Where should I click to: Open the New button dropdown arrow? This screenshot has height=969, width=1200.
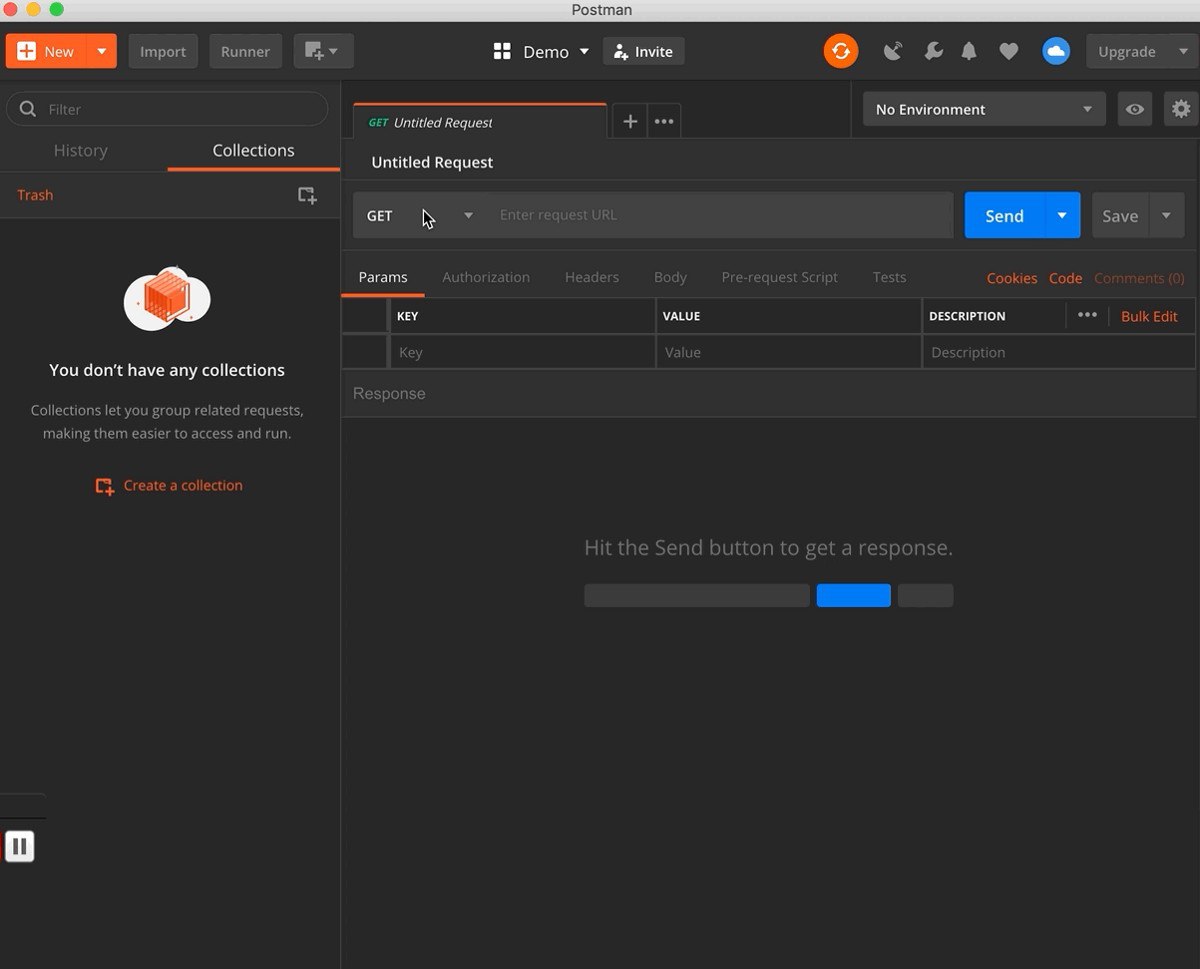(x=102, y=51)
